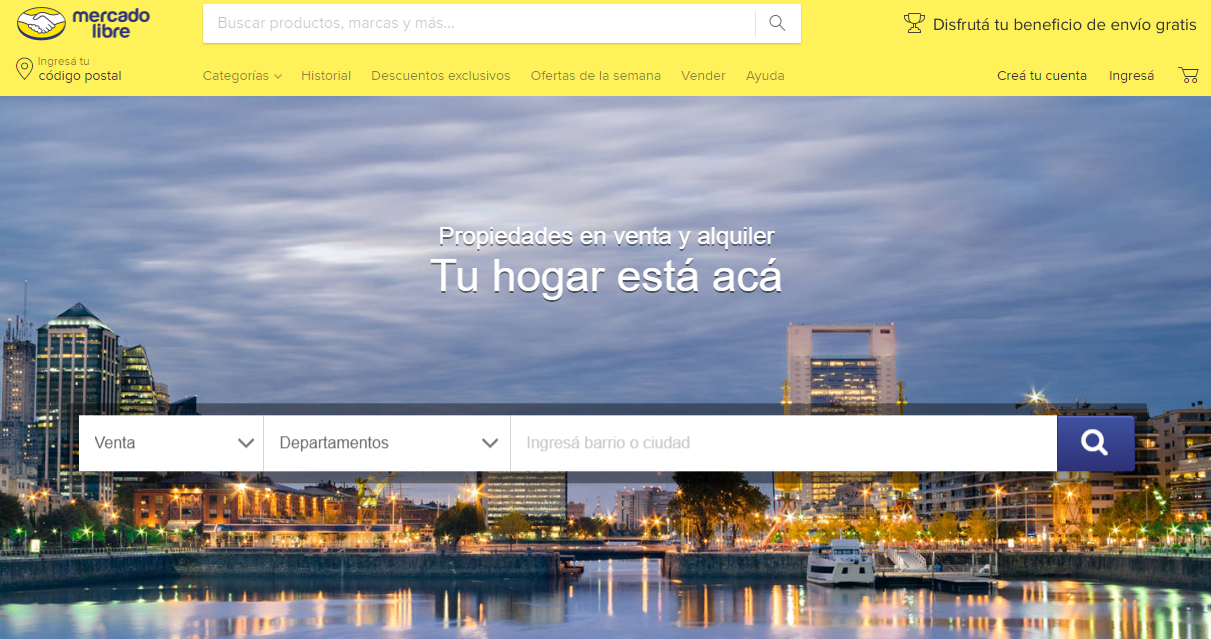Go to Descuentos exclusivos

(441, 75)
